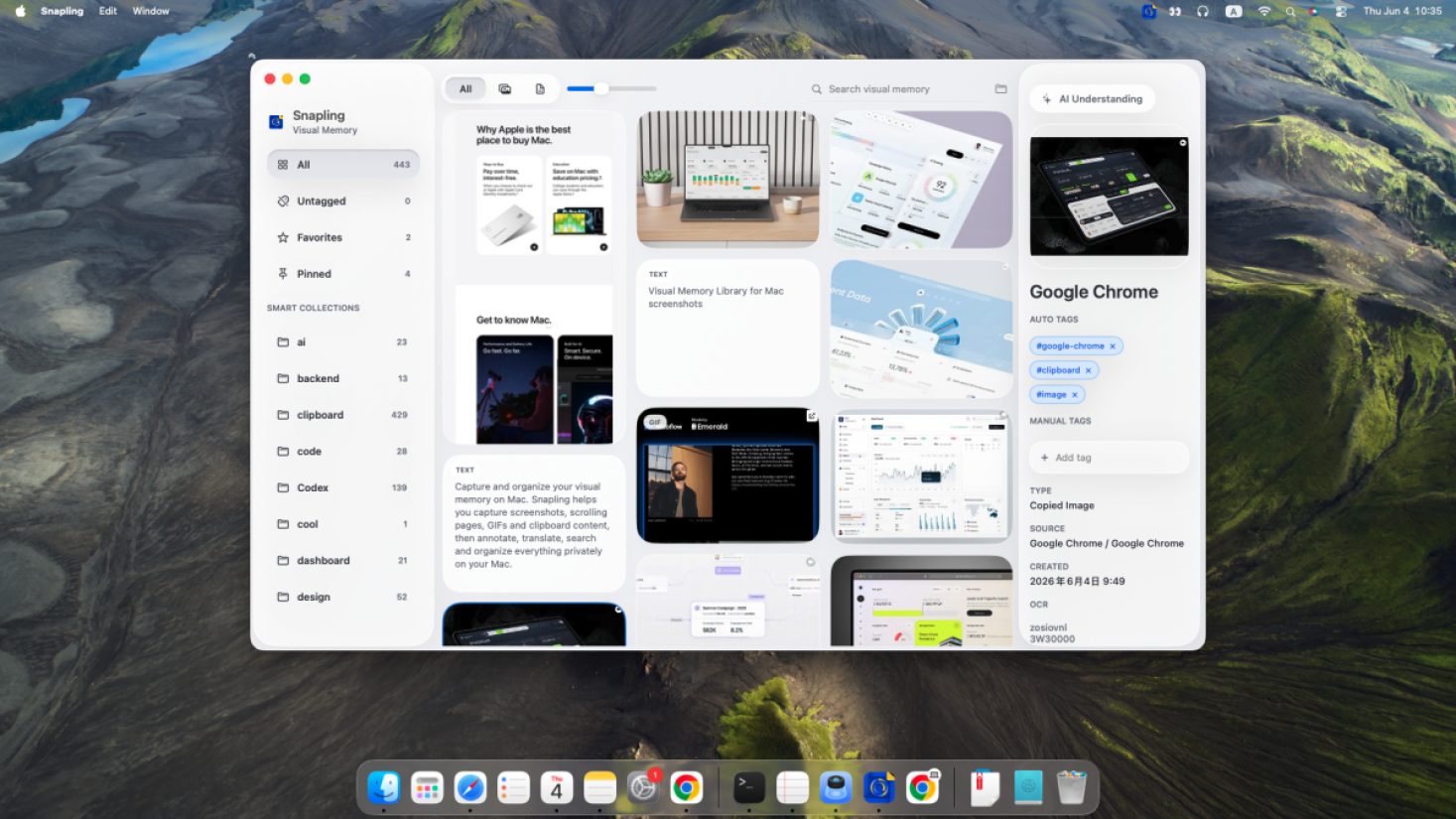Select the All filter tab
The height and width of the screenshot is (819, 1456).
point(465,89)
